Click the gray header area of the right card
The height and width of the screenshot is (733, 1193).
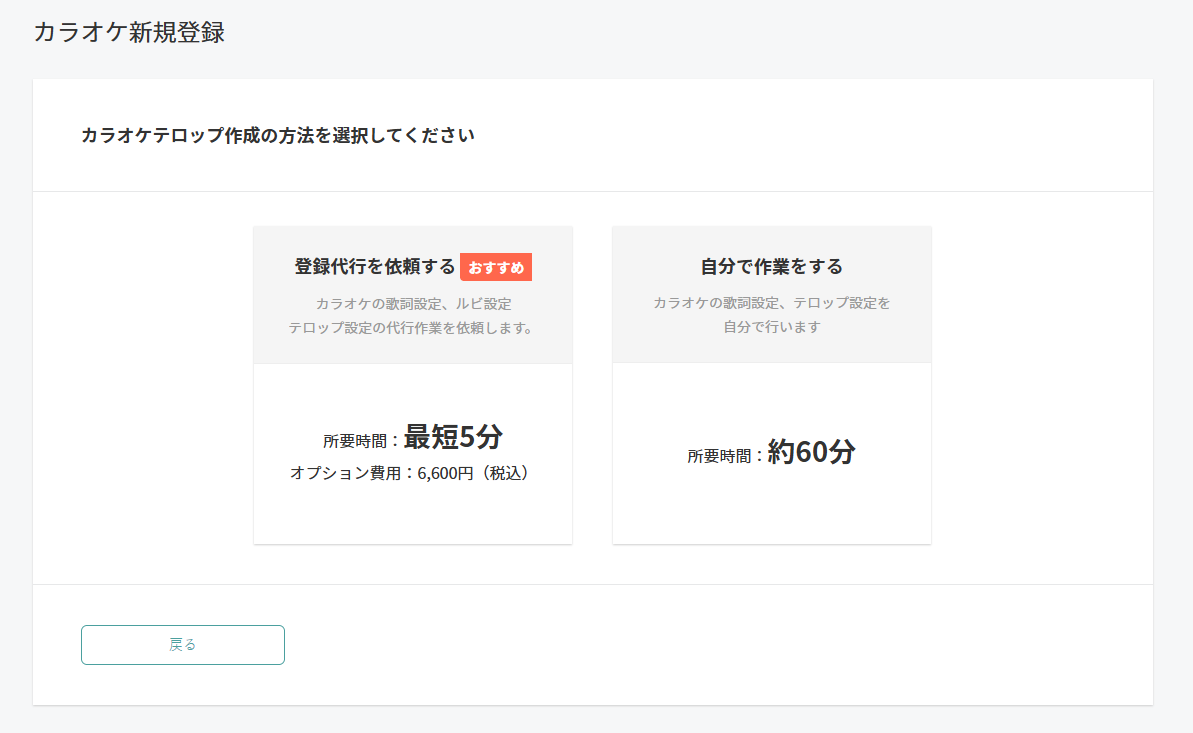tap(771, 294)
